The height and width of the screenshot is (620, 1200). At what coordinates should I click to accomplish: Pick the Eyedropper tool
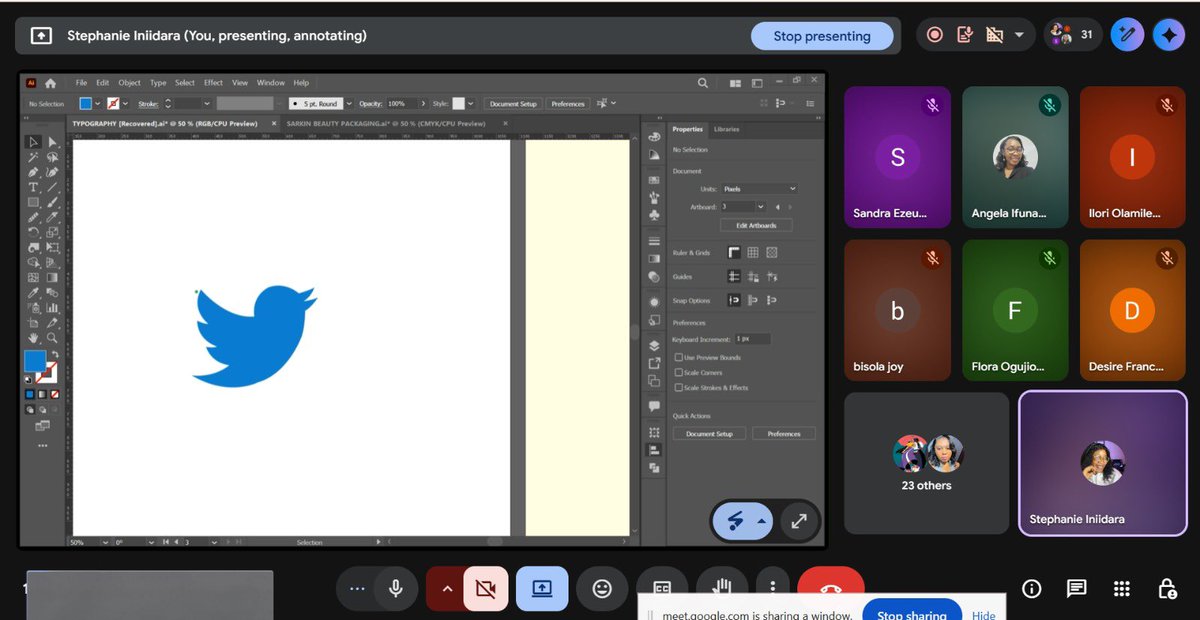[33, 293]
